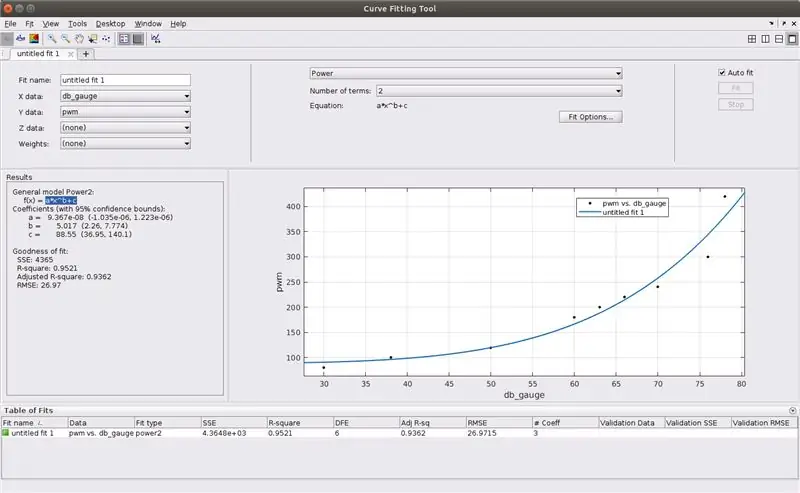Open the Help menu
The width and height of the screenshot is (800, 493).
178,23
